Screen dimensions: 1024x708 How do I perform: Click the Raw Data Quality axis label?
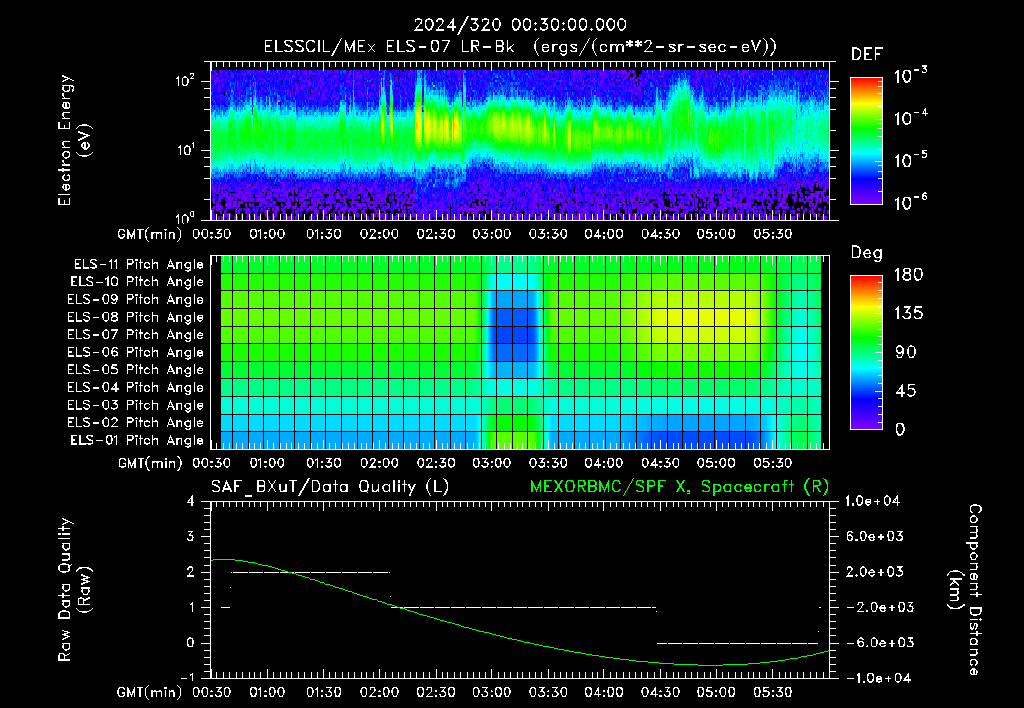click(x=74, y=590)
